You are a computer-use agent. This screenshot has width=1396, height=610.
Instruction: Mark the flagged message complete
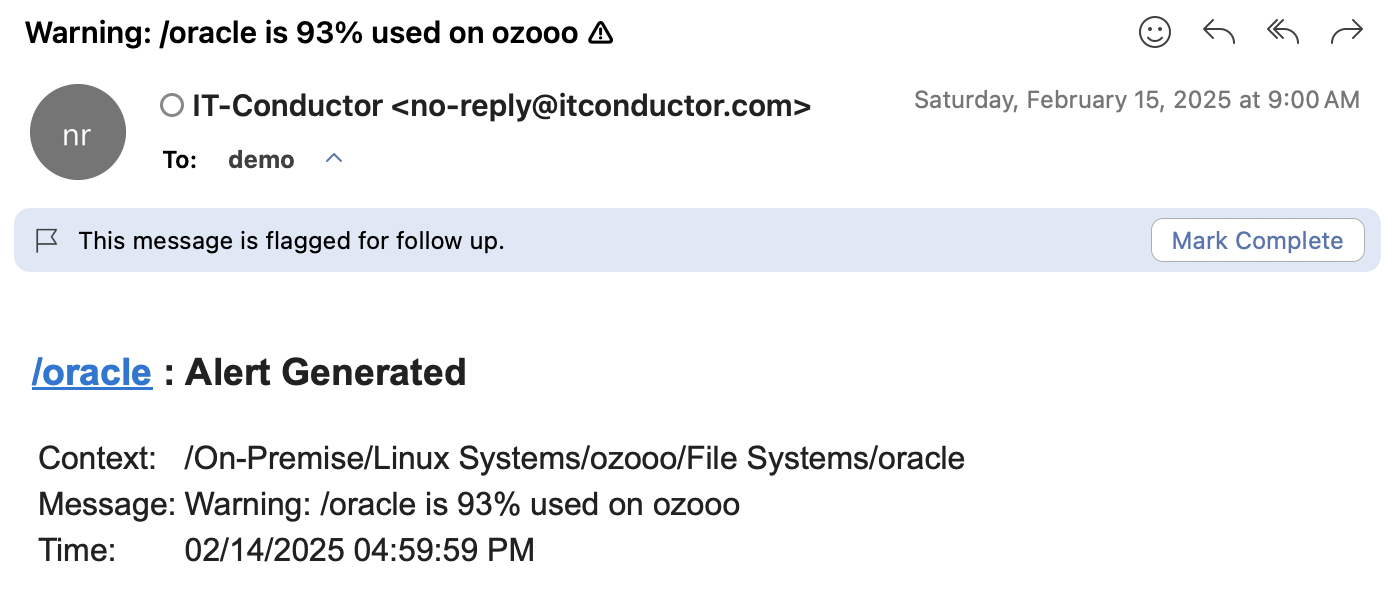point(1257,241)
